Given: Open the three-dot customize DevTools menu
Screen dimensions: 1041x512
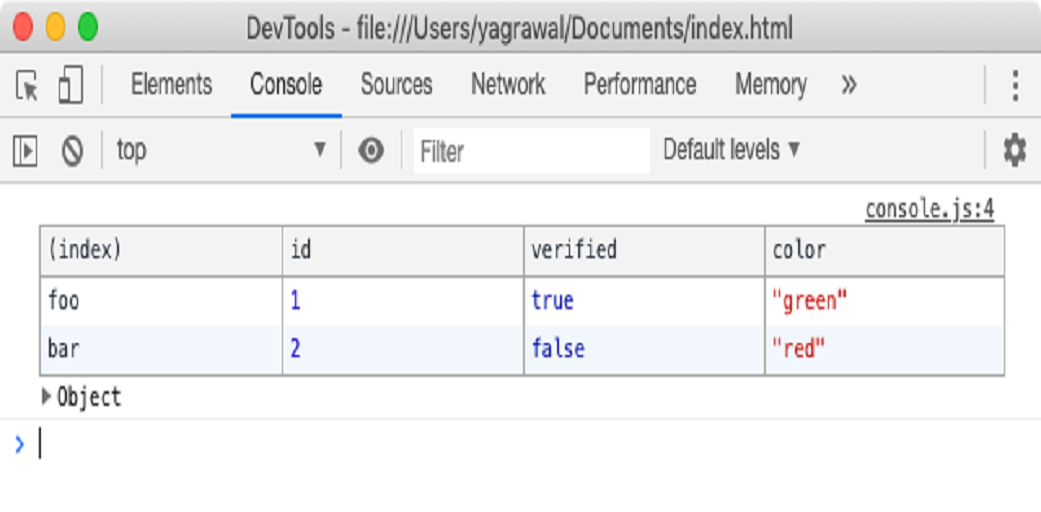Looking at the screenshot, I should point(1015,86).
